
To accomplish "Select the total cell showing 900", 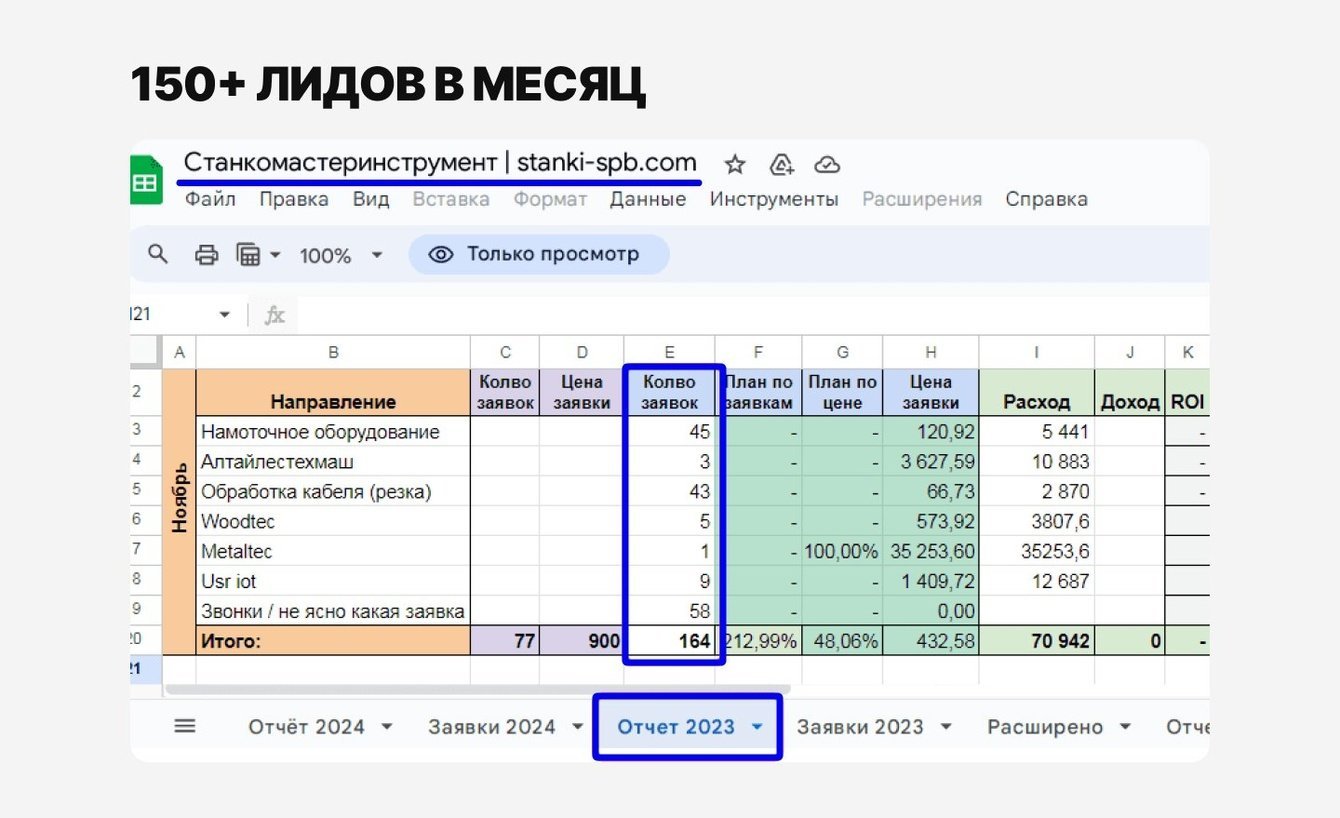I will [x=581, y=641].
